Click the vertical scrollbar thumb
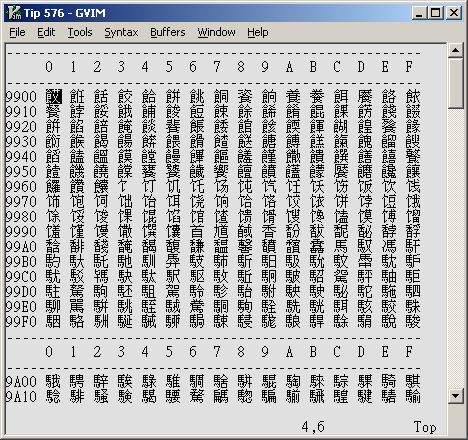Viewport: 468px width, 440px height. pos(455,83)
